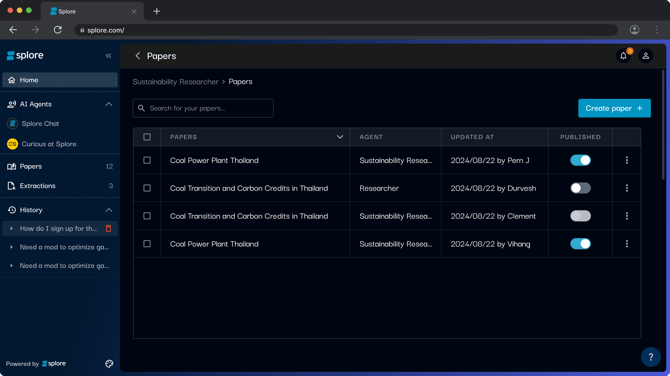The height and width of the screenshot is (376, 670).
Task: Delete the 'How do I sign up' history entry
Action: coord(108,229)
